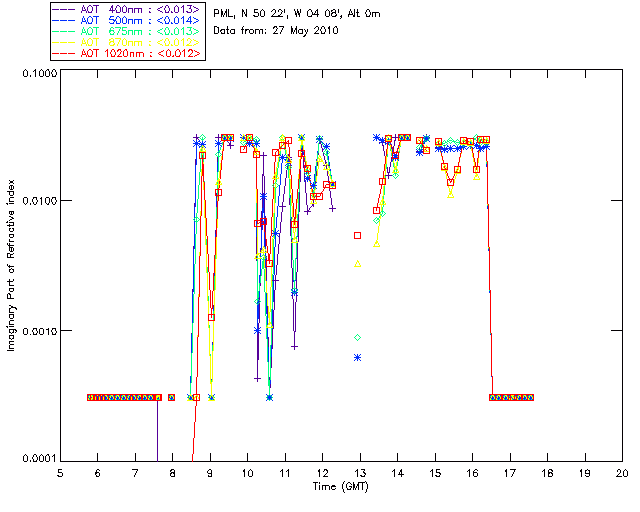Click the PML station location header text
The width and height of the screenshot is (640, 512).
point(297,14)
